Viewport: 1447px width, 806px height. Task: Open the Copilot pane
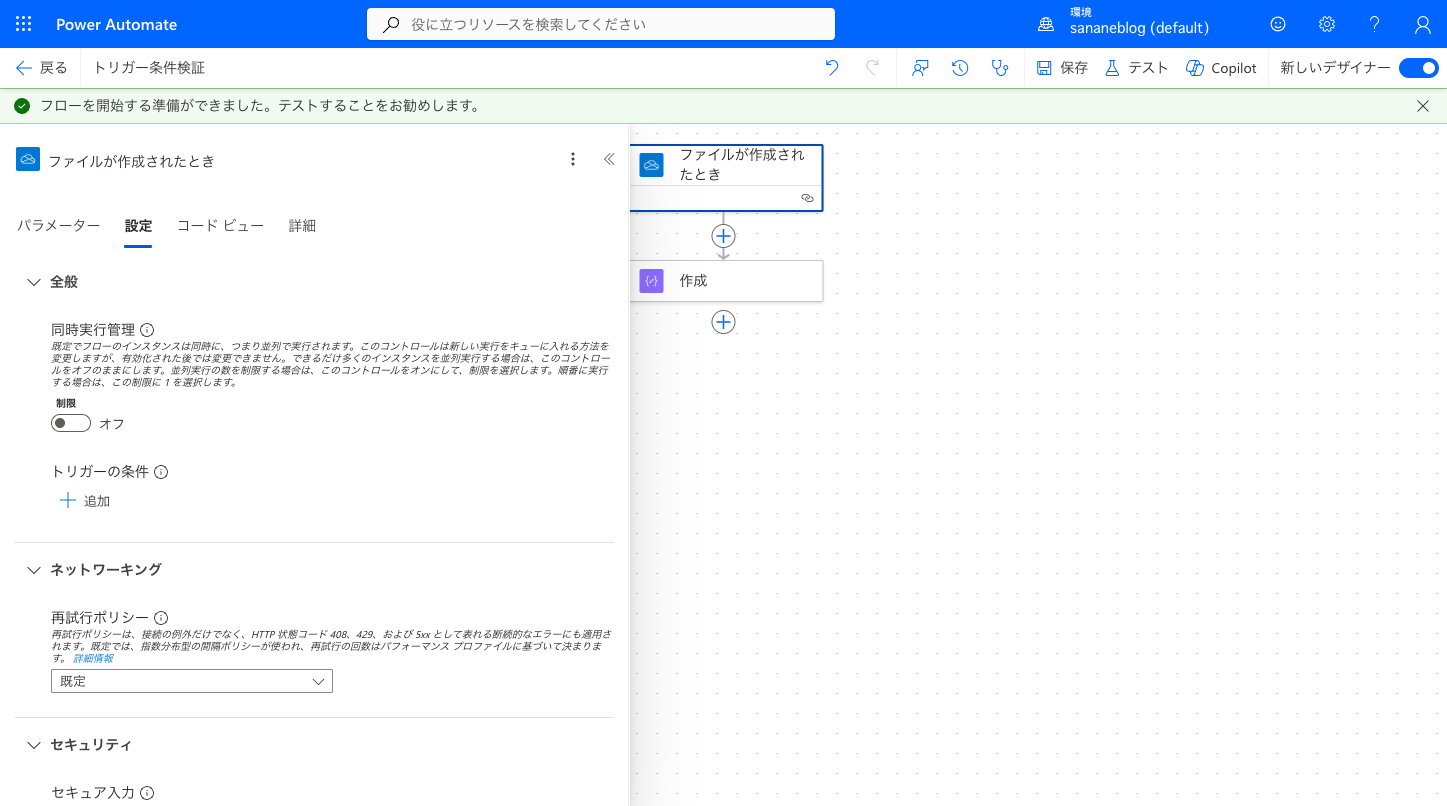tap(1221, 68)
